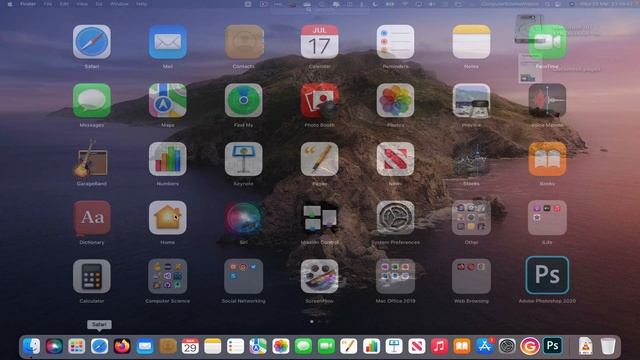Click Finder in the Dock
This screenshot has width=640, height=360.
coord(31,347)
